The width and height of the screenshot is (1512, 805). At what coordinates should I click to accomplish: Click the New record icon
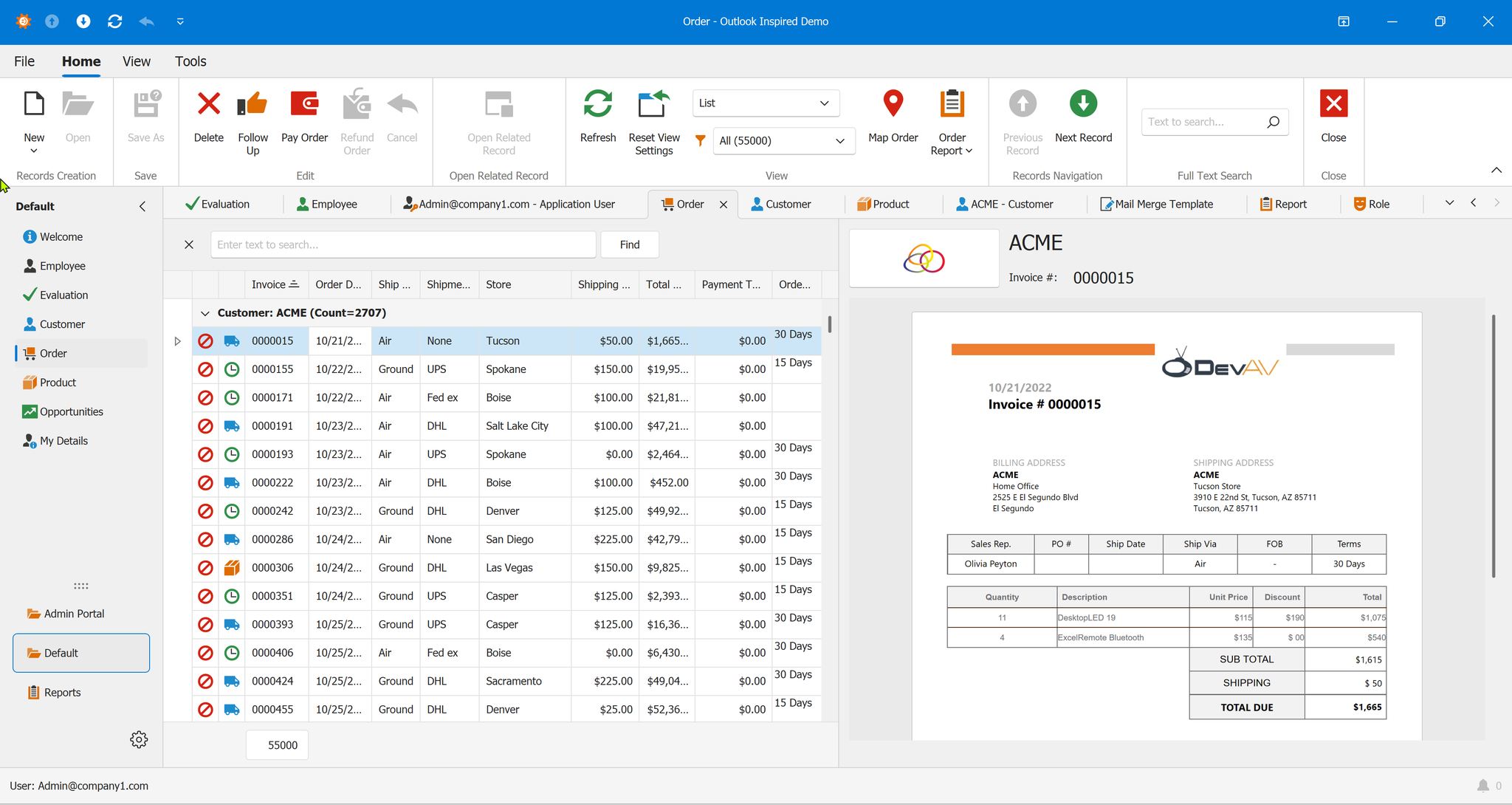tap(34, 104)
